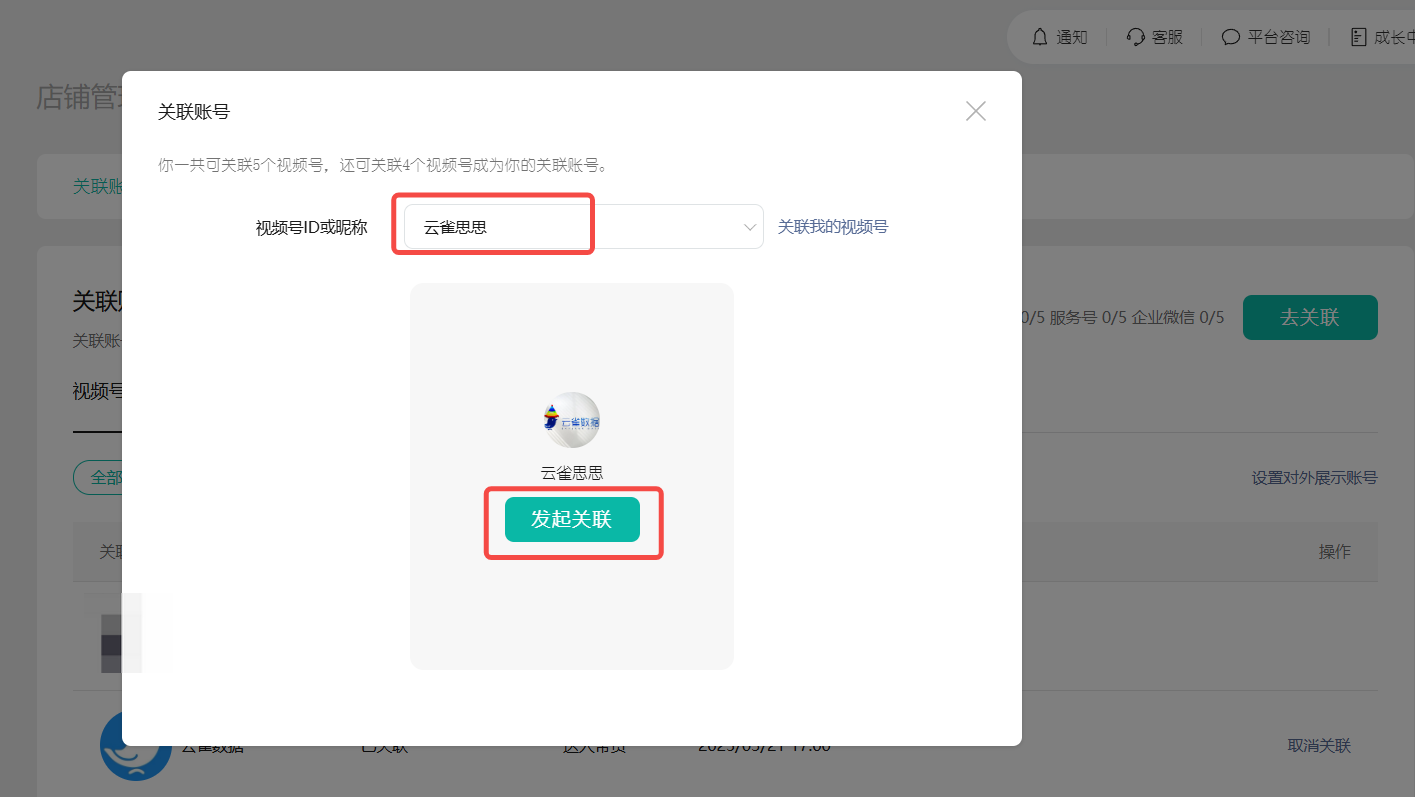Click the 去关联 button on the right
1415x797 pixels.
(1310, 317)
